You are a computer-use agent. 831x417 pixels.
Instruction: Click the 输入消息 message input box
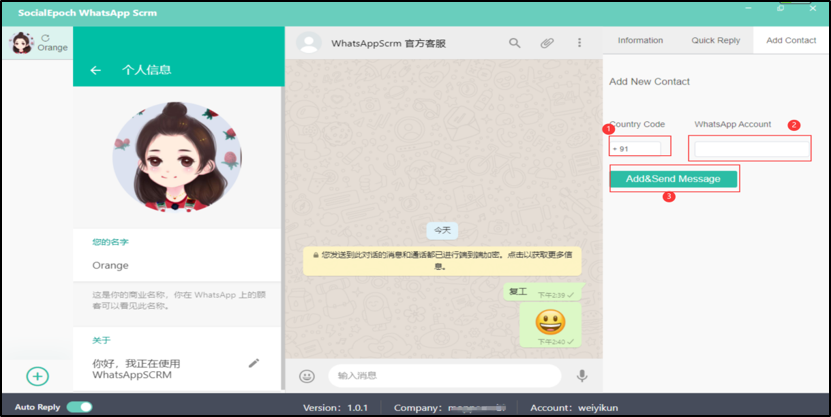click(444, 376)
